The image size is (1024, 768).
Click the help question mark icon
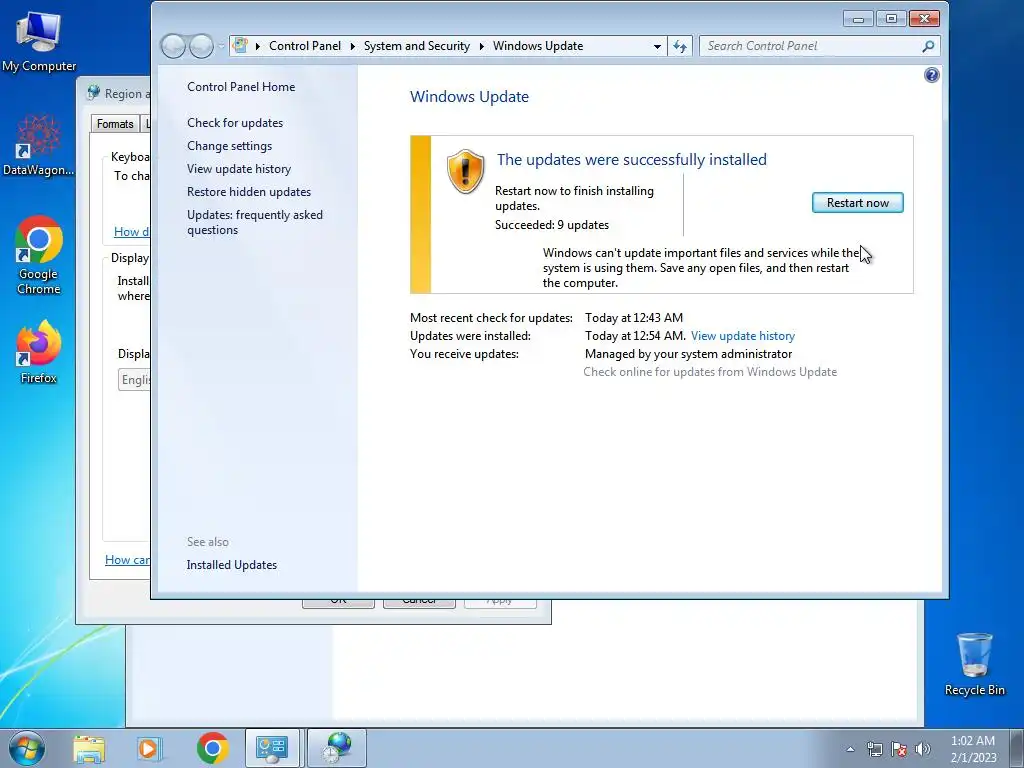coord(931,75)
